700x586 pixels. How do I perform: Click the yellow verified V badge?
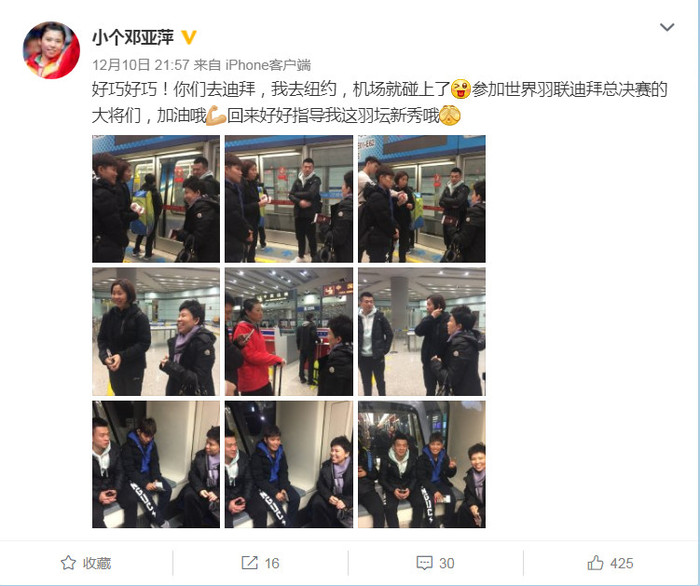click(189, 37)
